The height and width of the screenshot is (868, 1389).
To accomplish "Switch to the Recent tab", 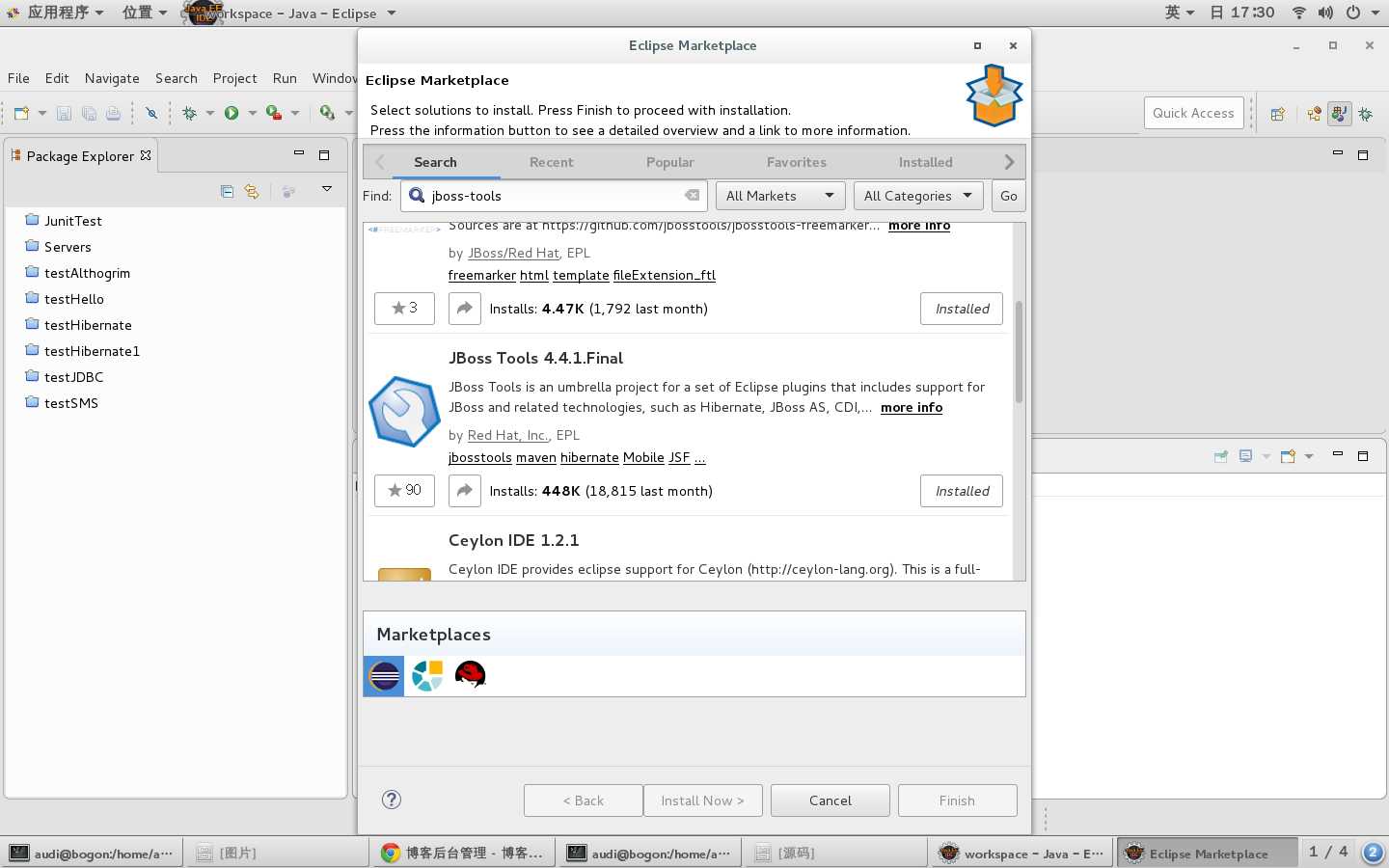I will pyautogui.click(x=551, y=162).
